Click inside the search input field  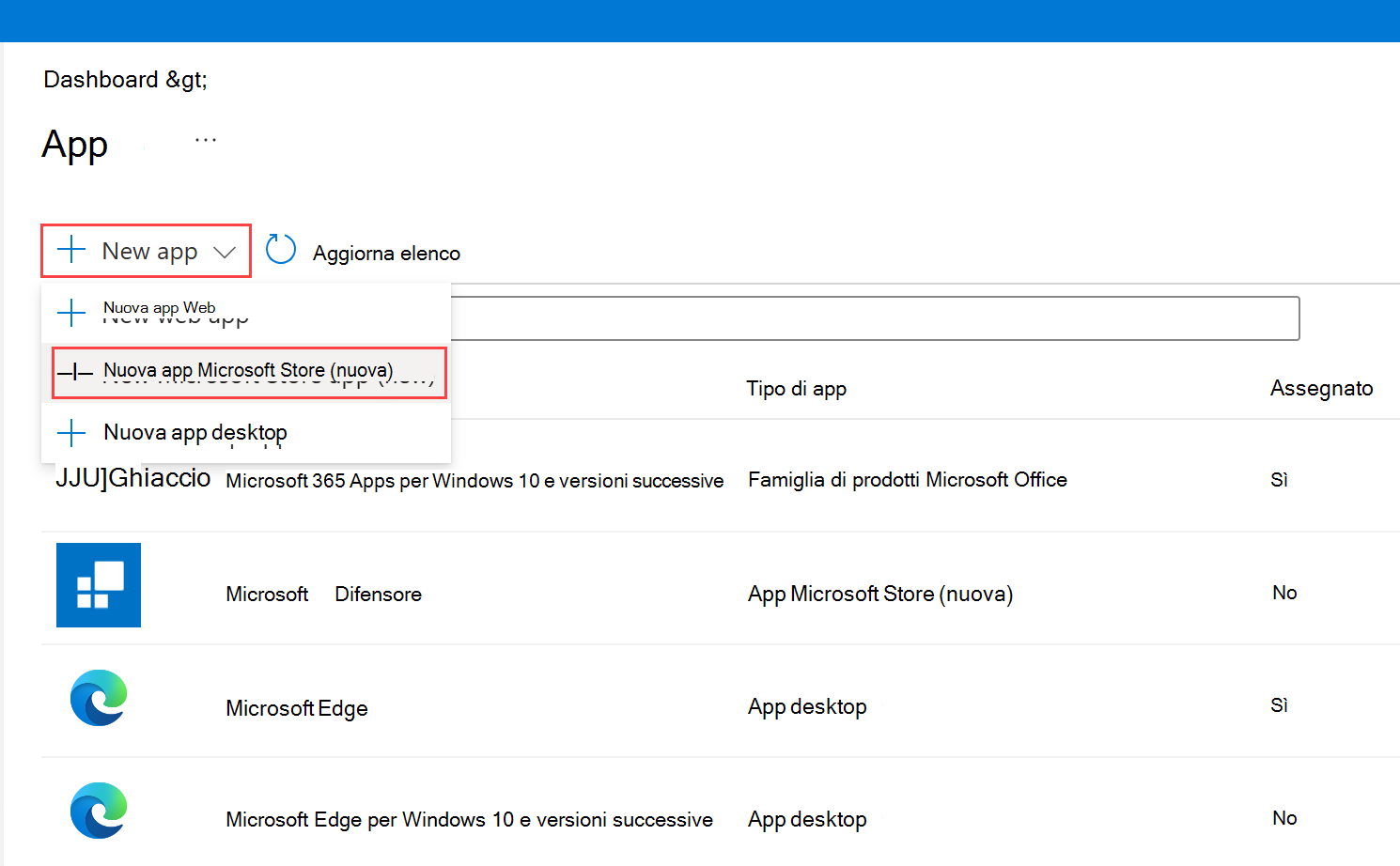(875, 318)
